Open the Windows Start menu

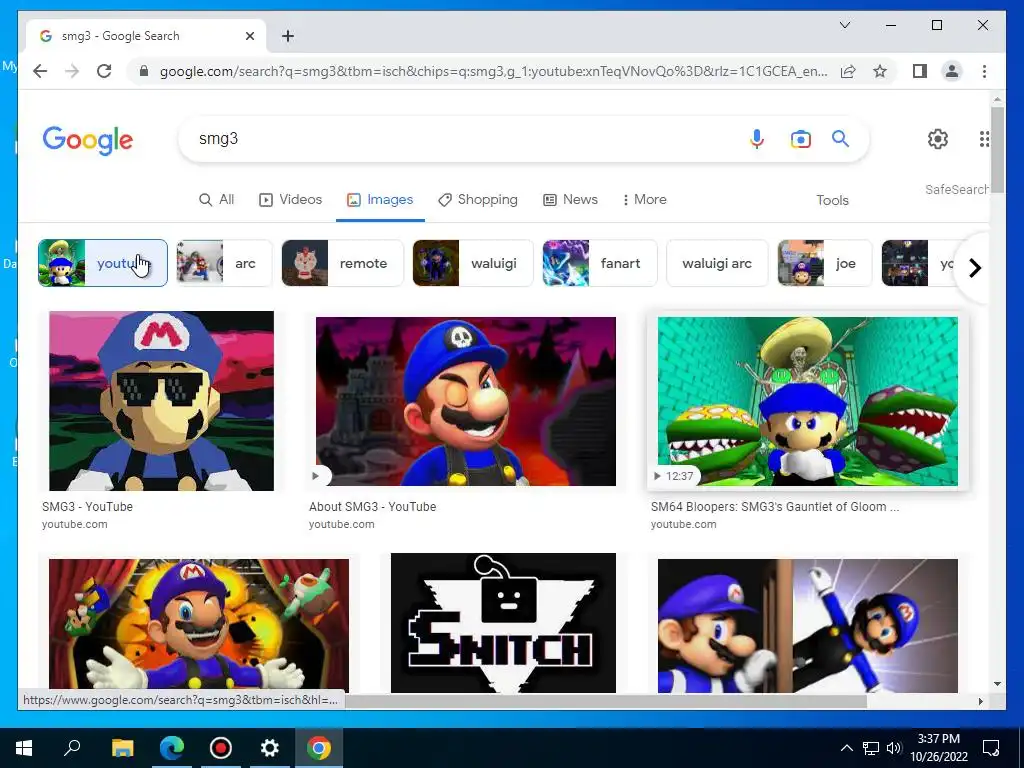click(24, 748)
